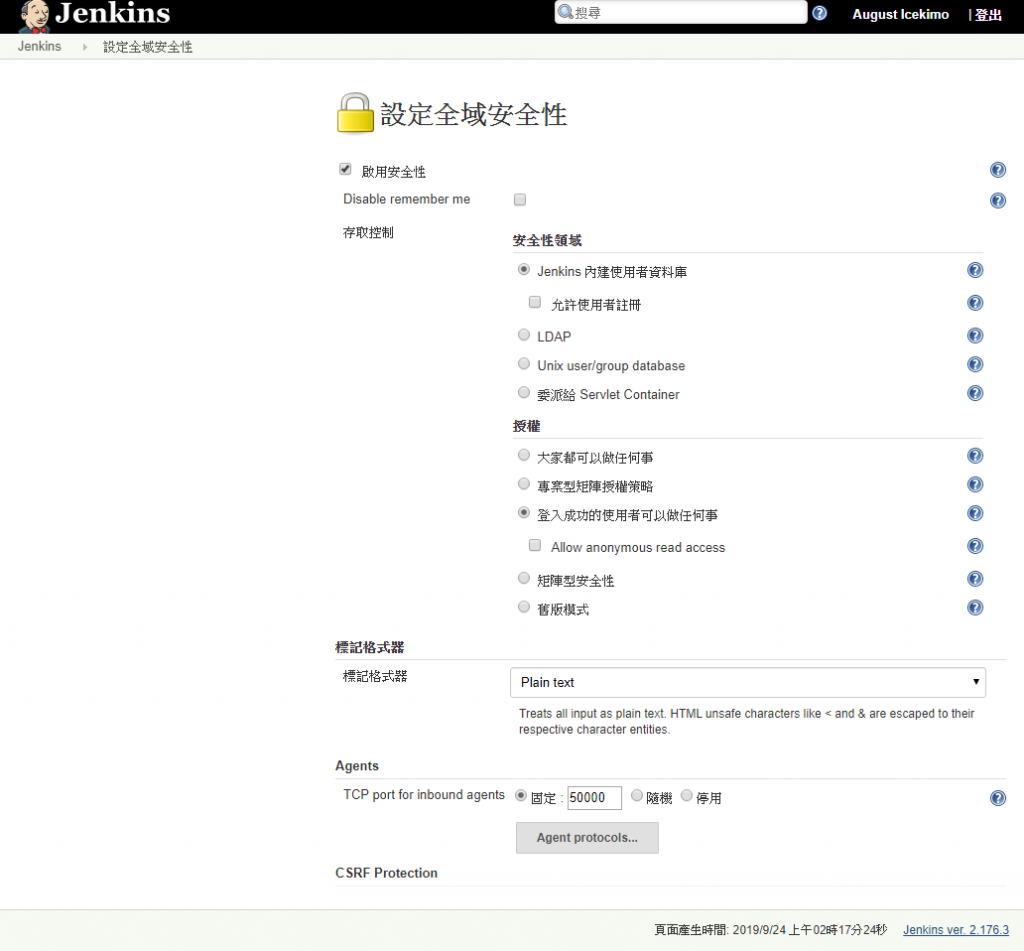Open August Icekimo user link
Screen dimensions: 1024x951
click(x=900, y=14)
